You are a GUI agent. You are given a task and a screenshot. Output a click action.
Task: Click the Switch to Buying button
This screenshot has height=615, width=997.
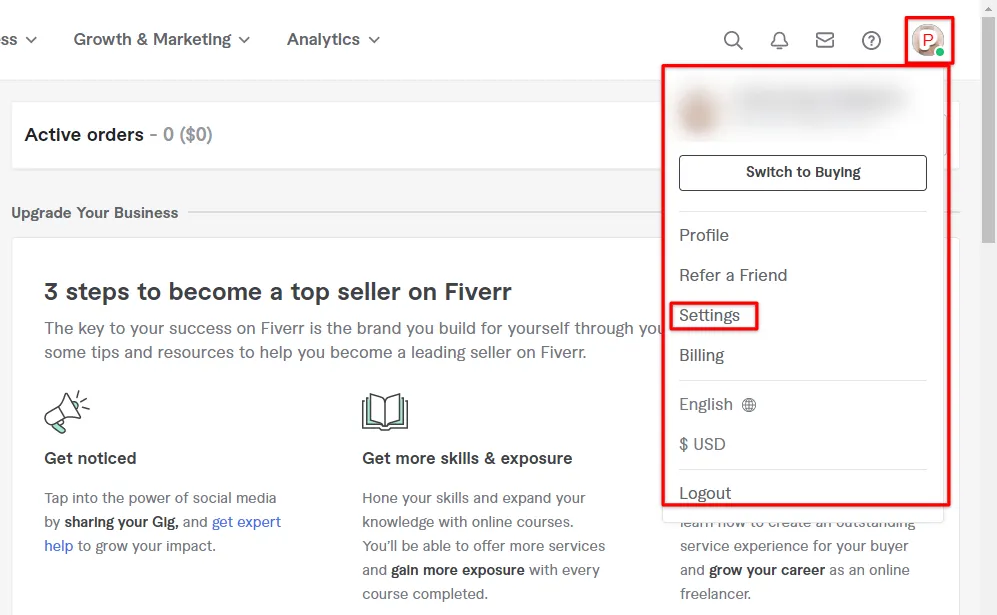point(802,172)
